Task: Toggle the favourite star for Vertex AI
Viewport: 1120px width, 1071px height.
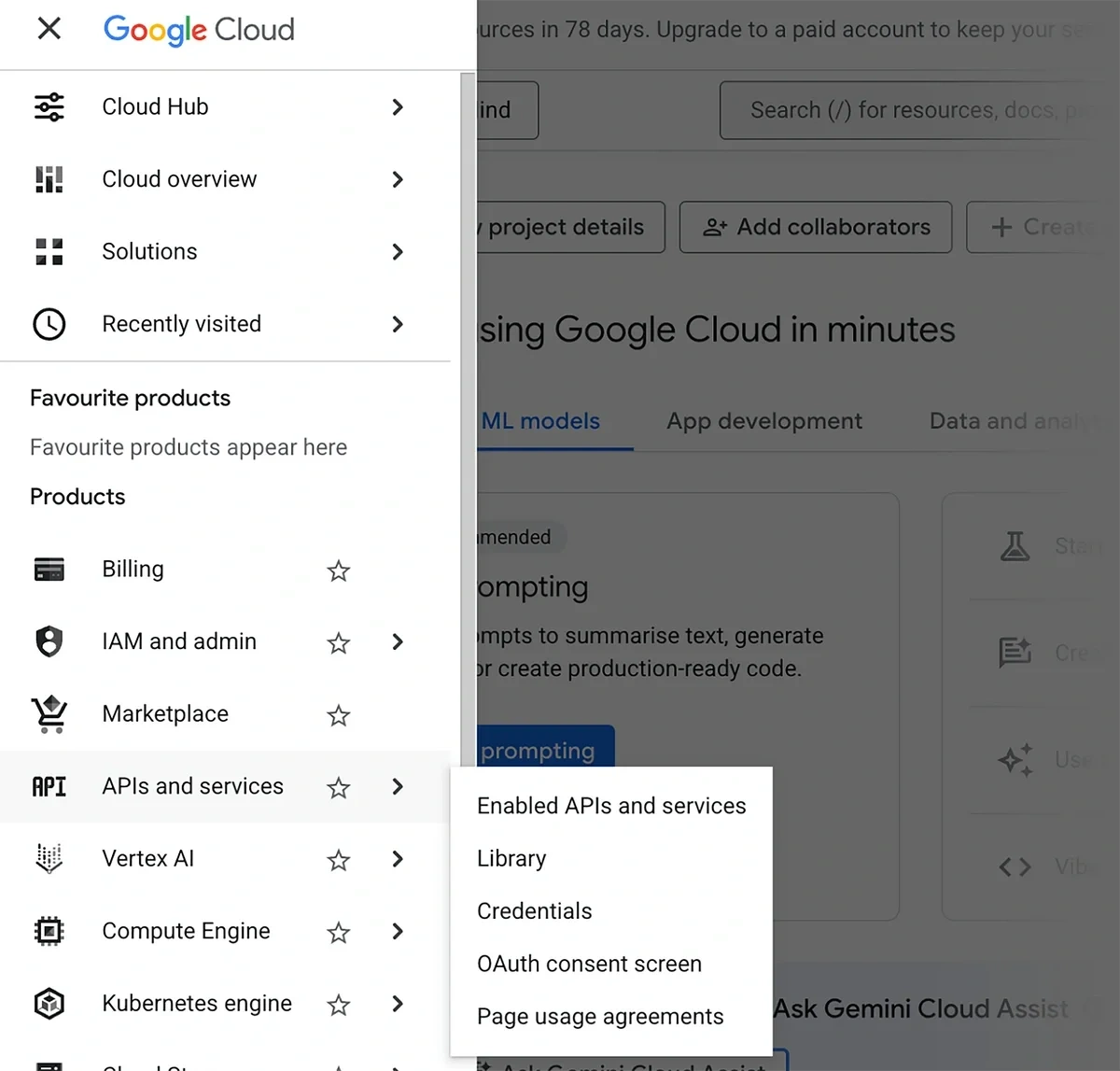Action: 338,860
